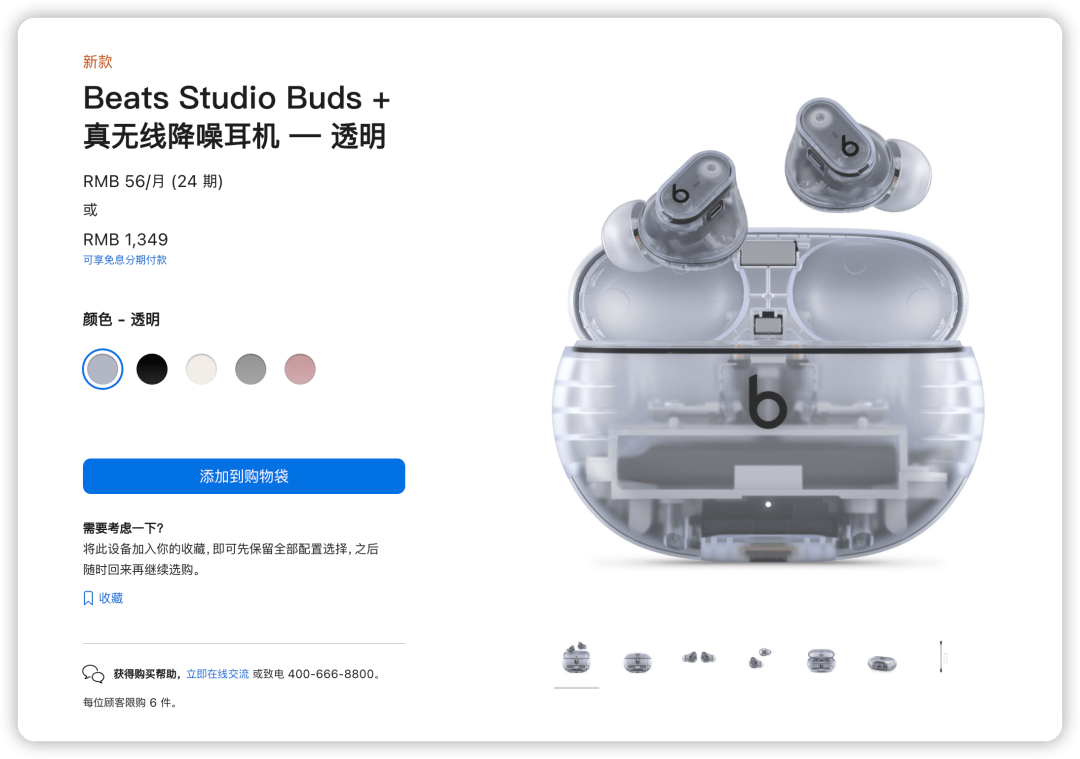Select sixth thumbnail showing angled case
The width and height of the screenshot is (1080, 759).
click(x=882, y=663)
